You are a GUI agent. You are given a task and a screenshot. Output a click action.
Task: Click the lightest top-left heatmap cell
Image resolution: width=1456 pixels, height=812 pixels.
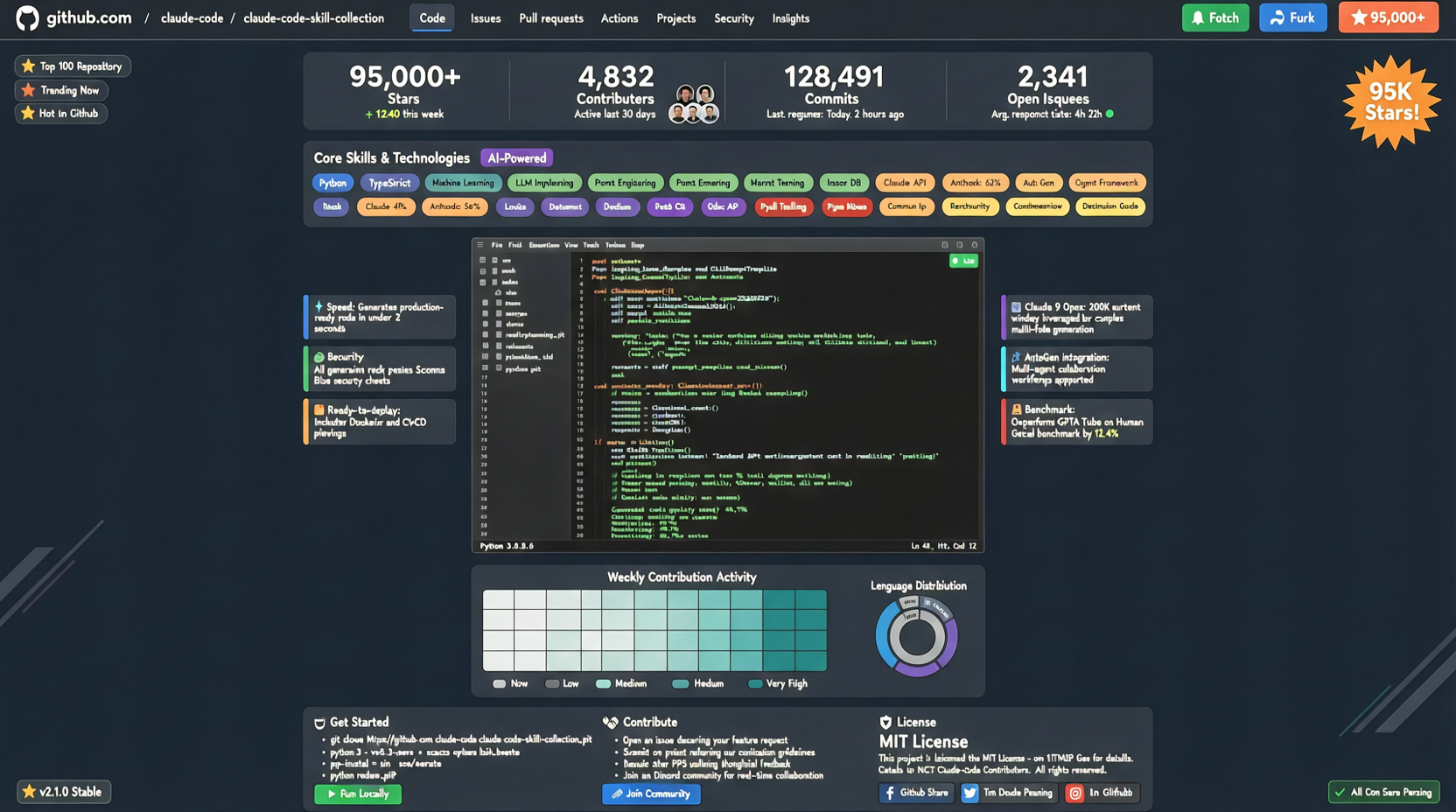[498, 599]
